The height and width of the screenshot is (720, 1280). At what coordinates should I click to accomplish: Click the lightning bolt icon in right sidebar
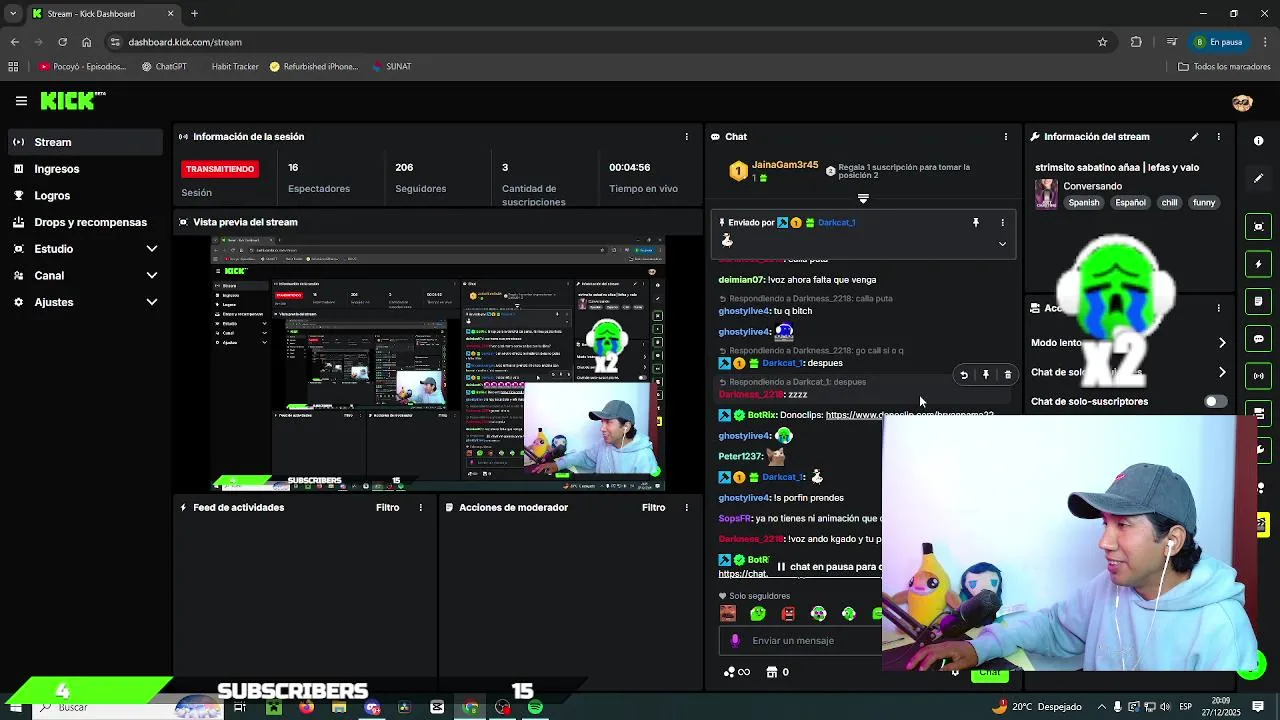click(x=1259, y=264)
